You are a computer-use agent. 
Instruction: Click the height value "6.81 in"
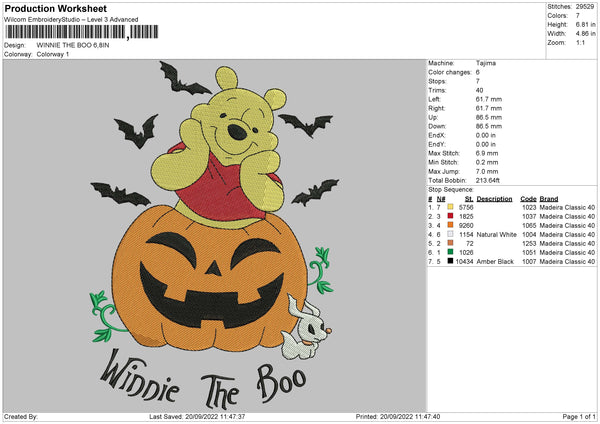[585, 24]
